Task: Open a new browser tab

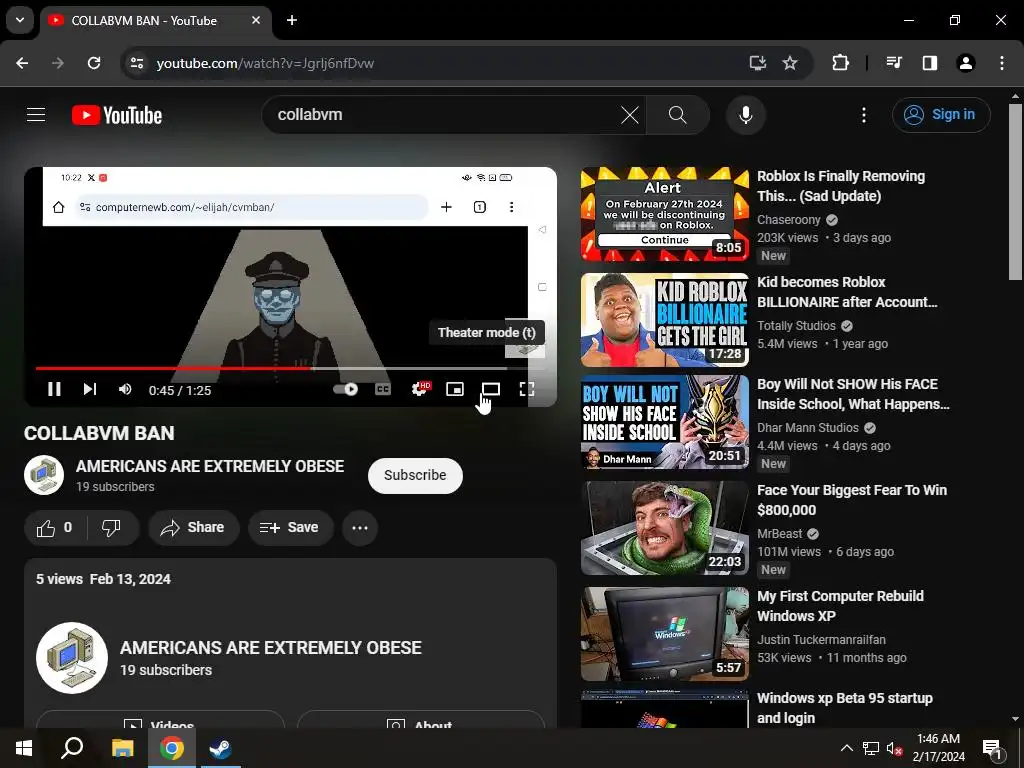Action: point(292,20)
